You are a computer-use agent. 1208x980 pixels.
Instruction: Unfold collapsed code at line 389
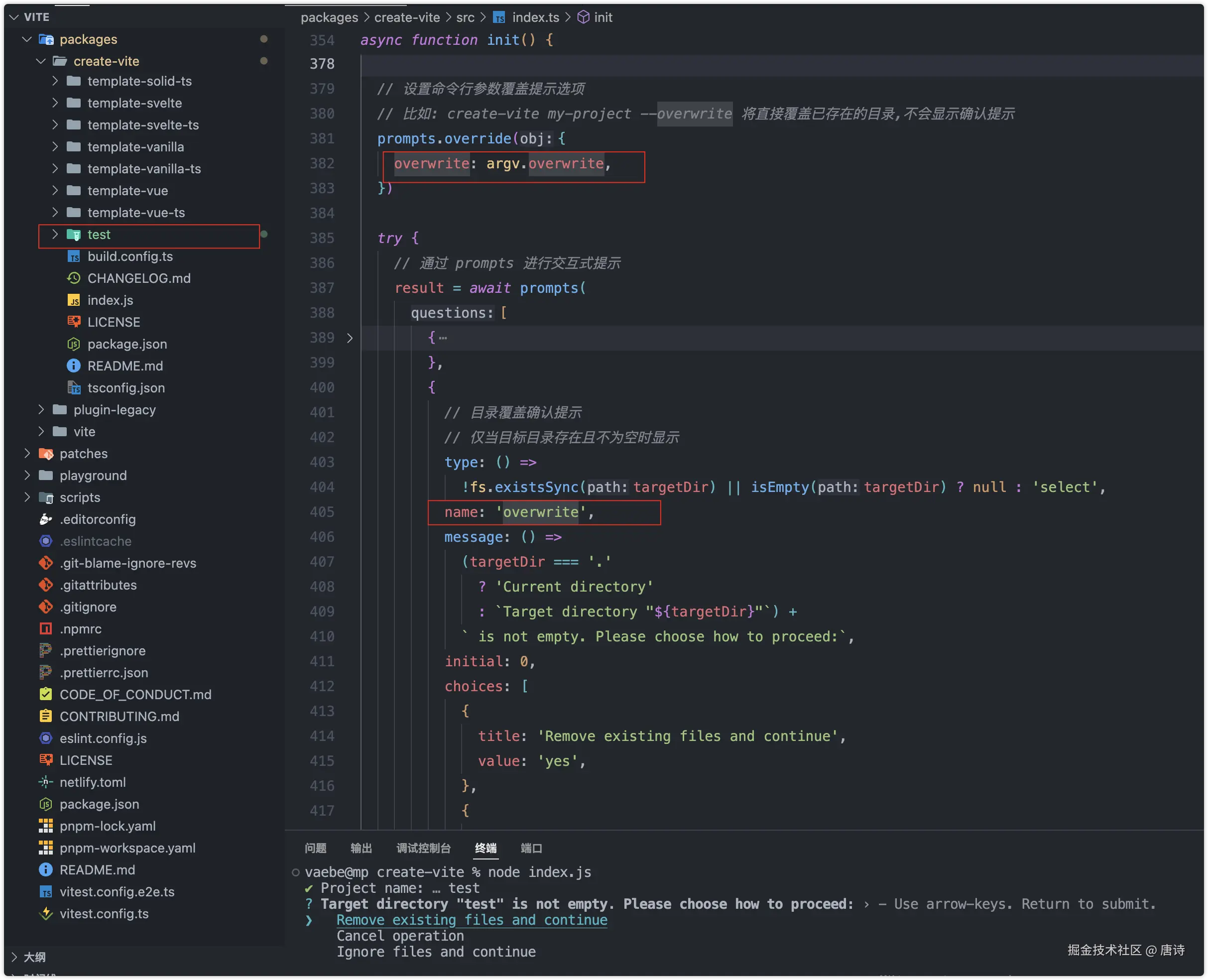(350, 338)
